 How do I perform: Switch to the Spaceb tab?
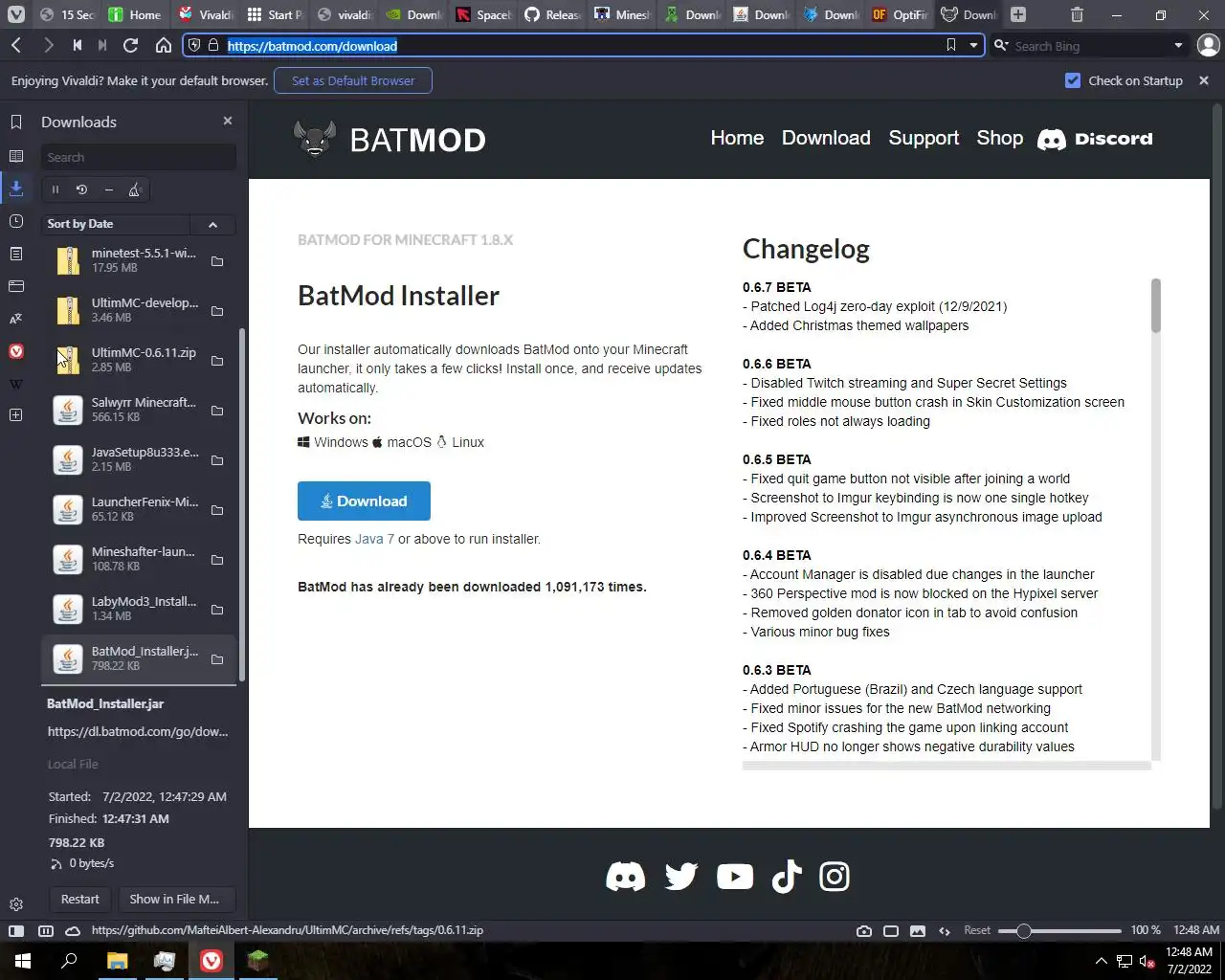(483, 14)
